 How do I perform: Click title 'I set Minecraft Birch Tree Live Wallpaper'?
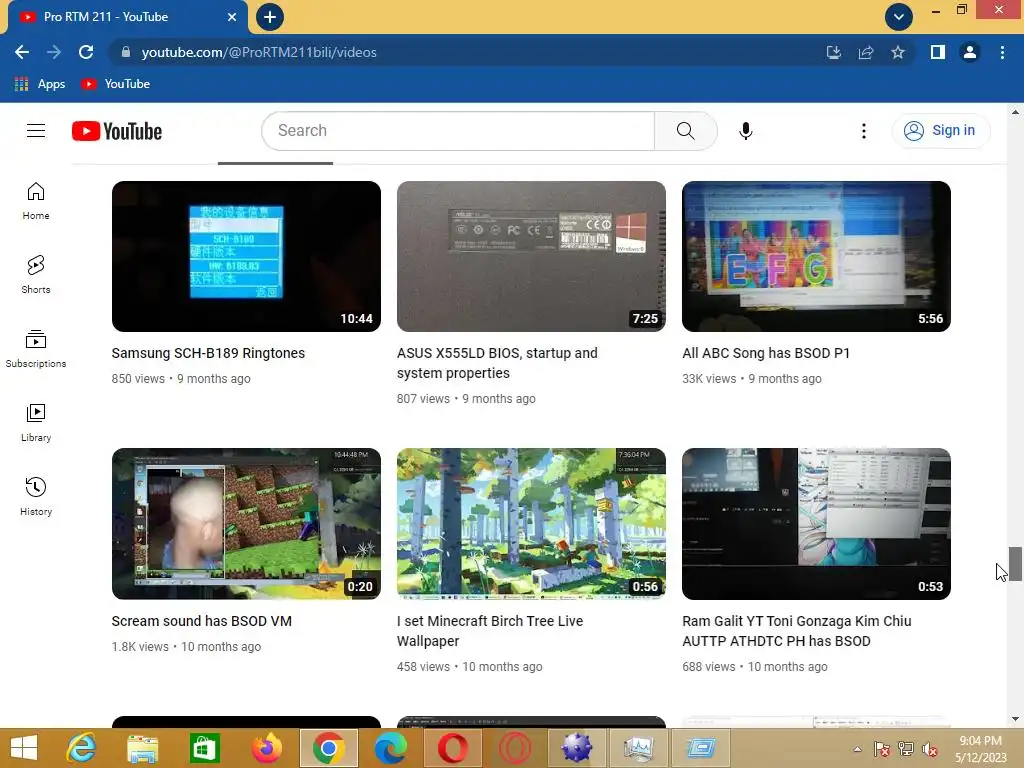coord(490,631)
